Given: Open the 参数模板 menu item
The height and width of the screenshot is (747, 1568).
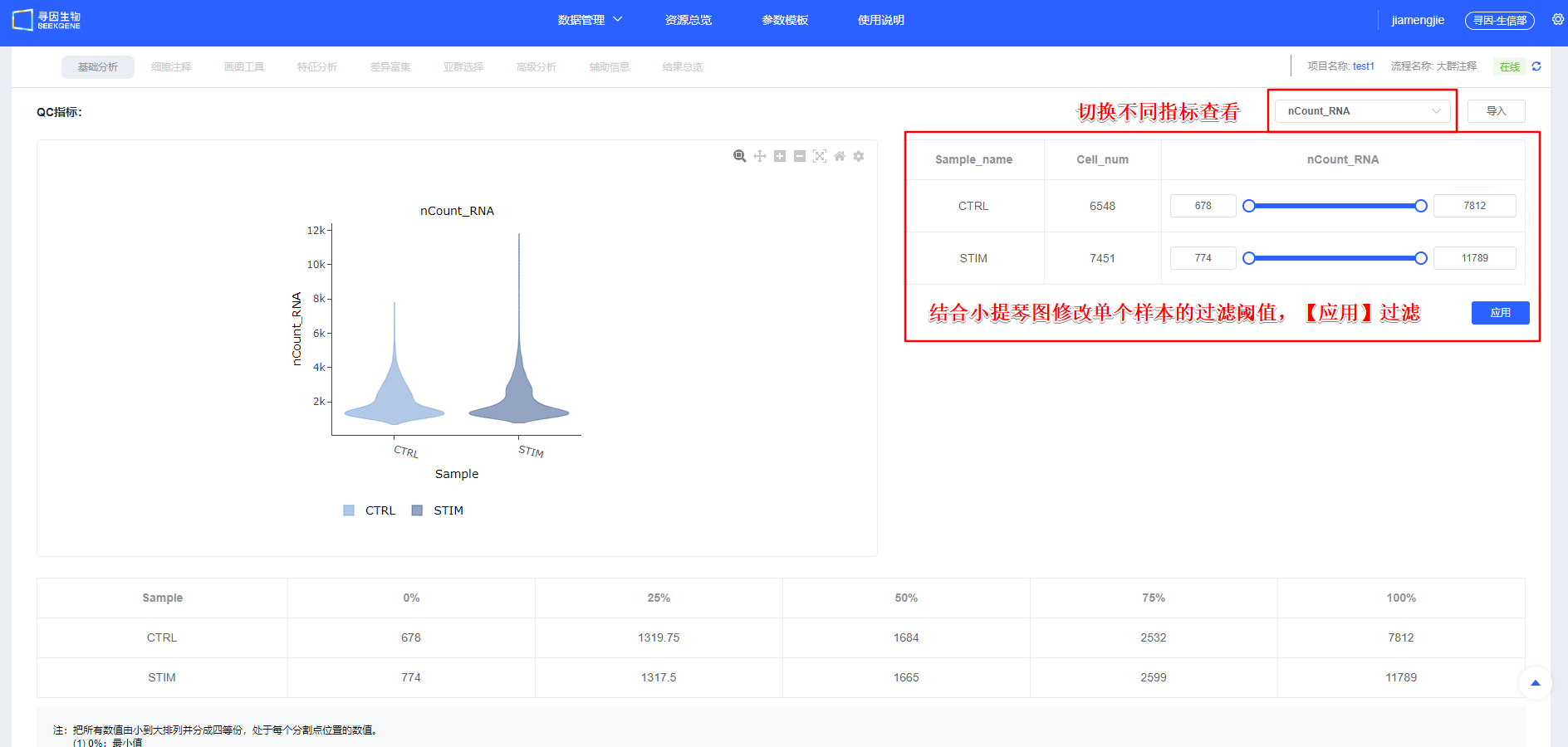Looking at the screenshot, I should [x=785, y=20].
